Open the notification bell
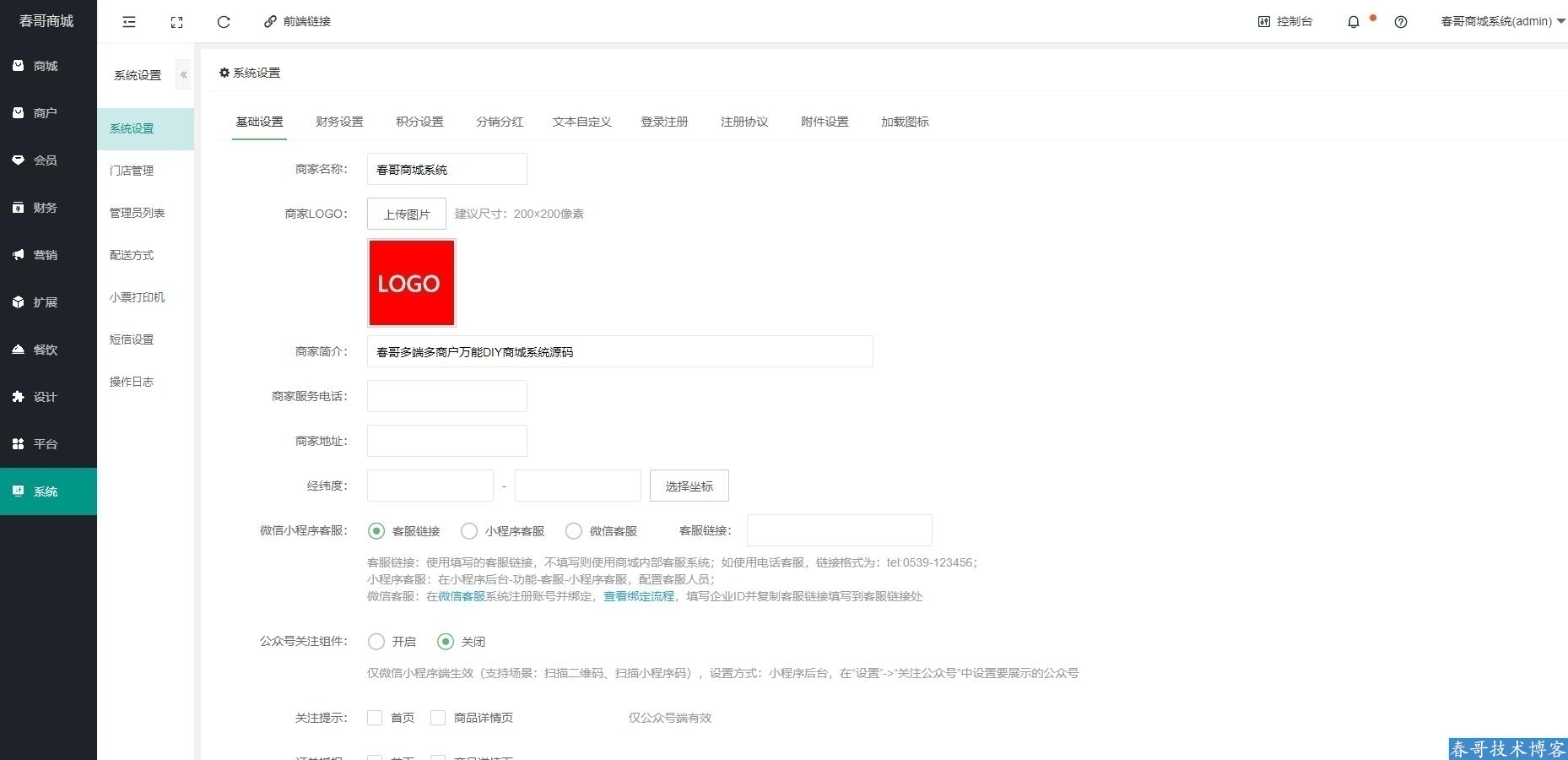Viewport: 1568px width, 760px height. 1354,22
